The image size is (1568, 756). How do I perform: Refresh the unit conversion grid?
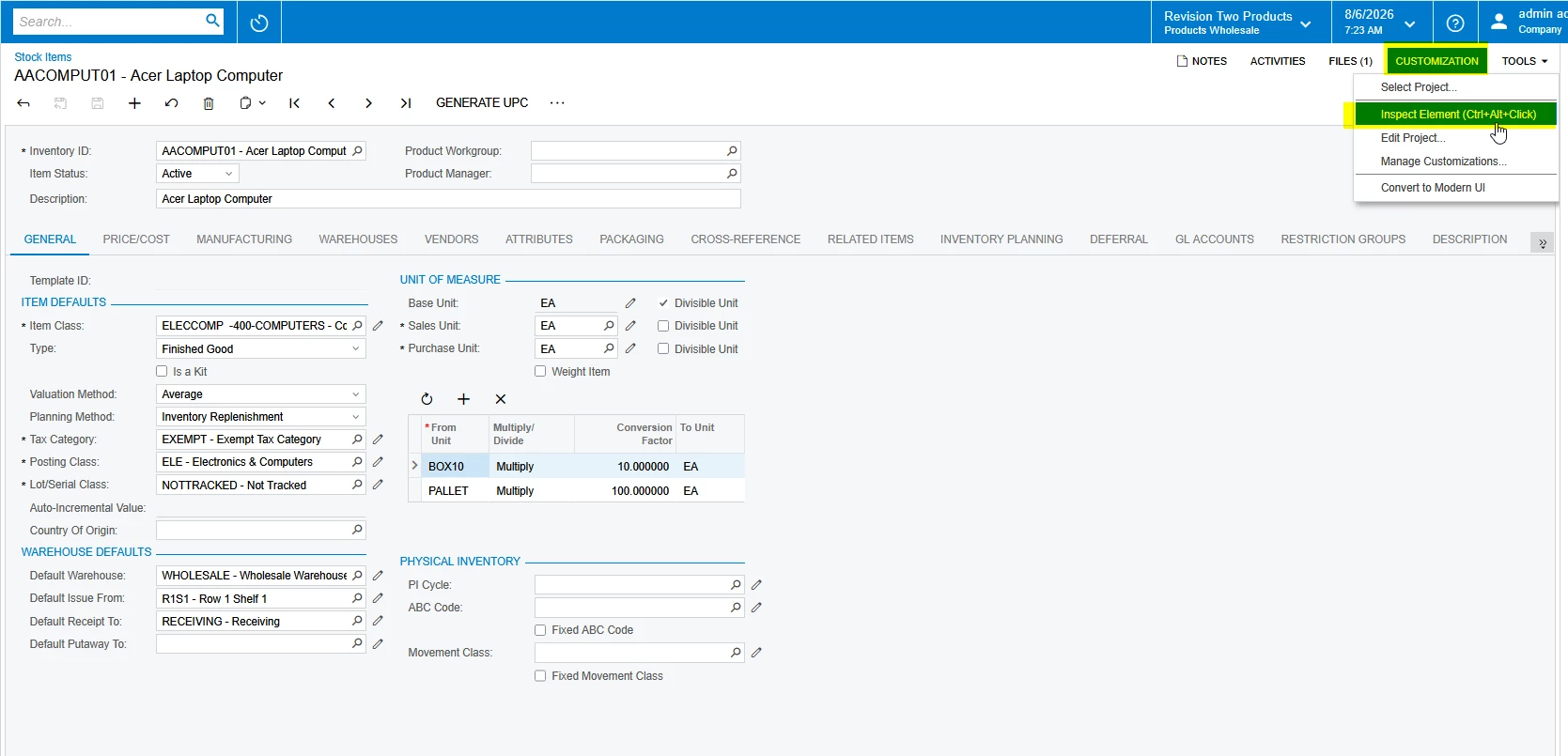pos(427,399)
